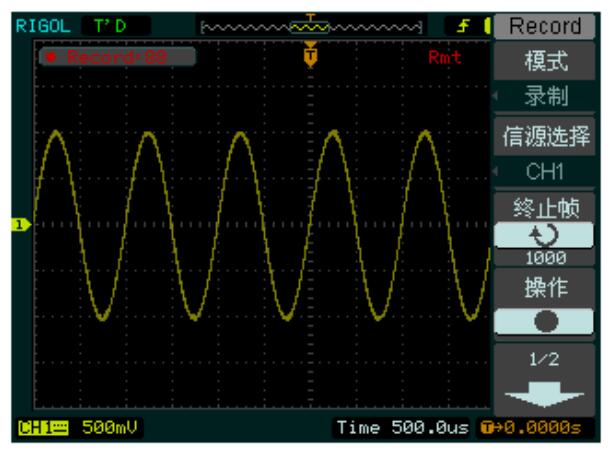Open the CH1 source selection option
Screen dimensions: 612x451
click(546, 176)
